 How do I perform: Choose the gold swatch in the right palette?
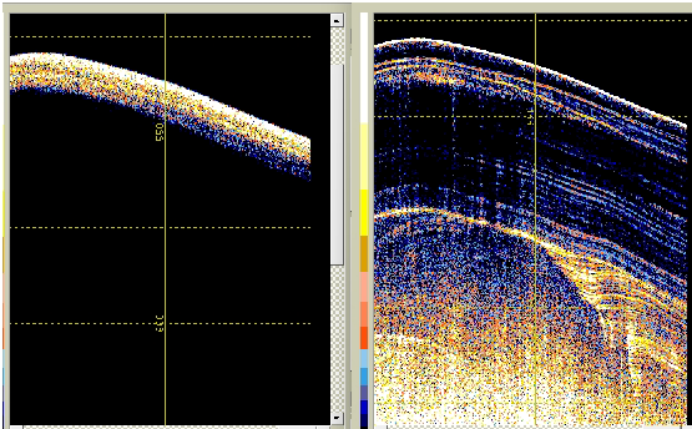[x=366, y=253]
